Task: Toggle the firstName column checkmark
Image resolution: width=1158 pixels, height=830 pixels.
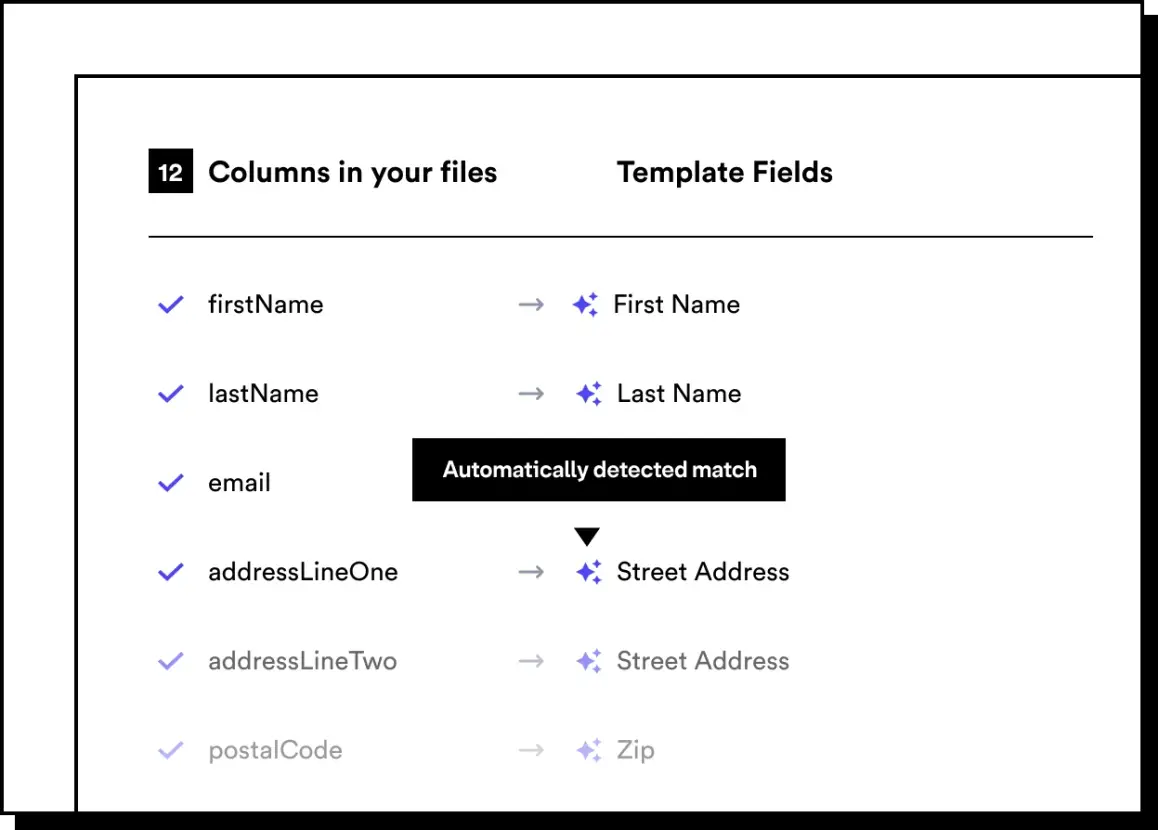Action: pyautogui.click(x=171, y=305)
